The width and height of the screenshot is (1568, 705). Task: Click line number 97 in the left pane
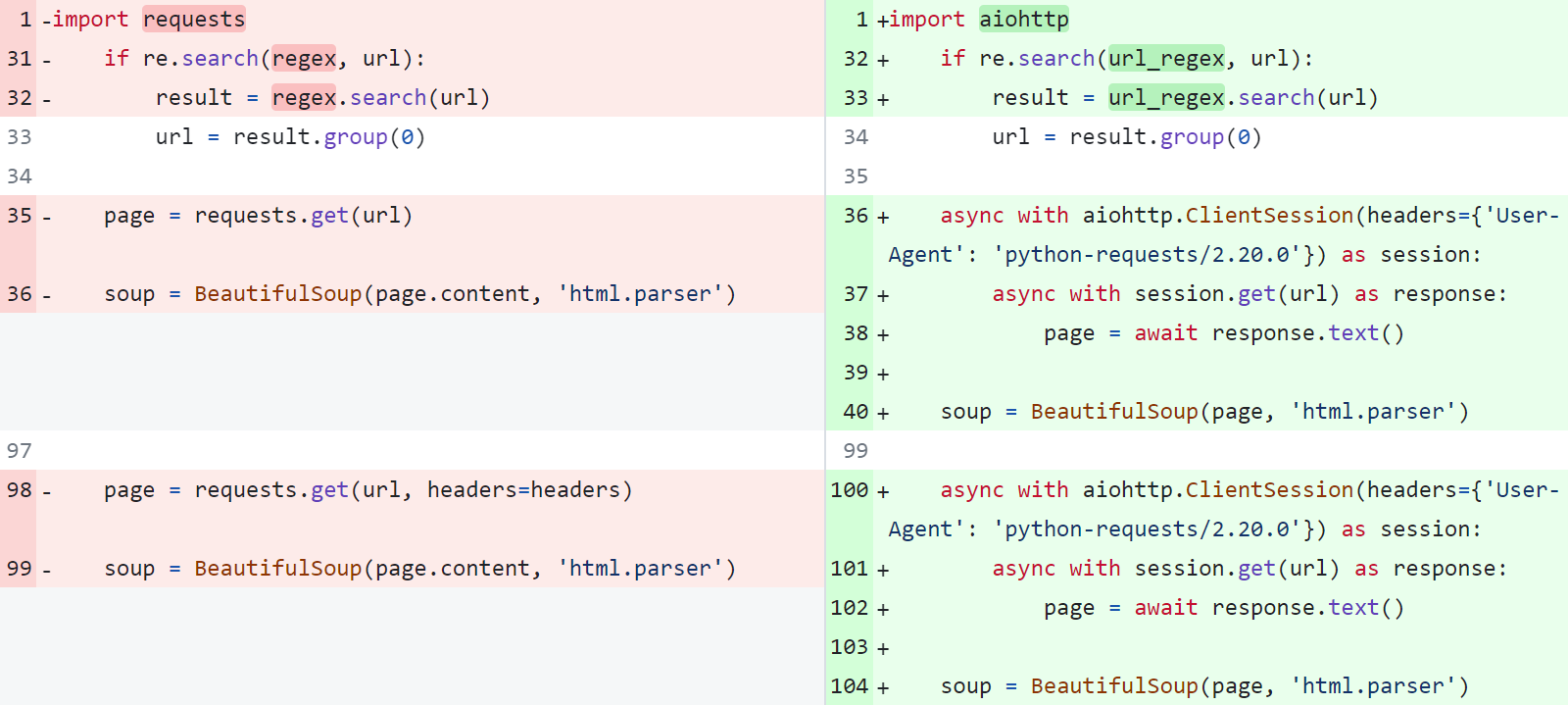click(x=20, y=451)
